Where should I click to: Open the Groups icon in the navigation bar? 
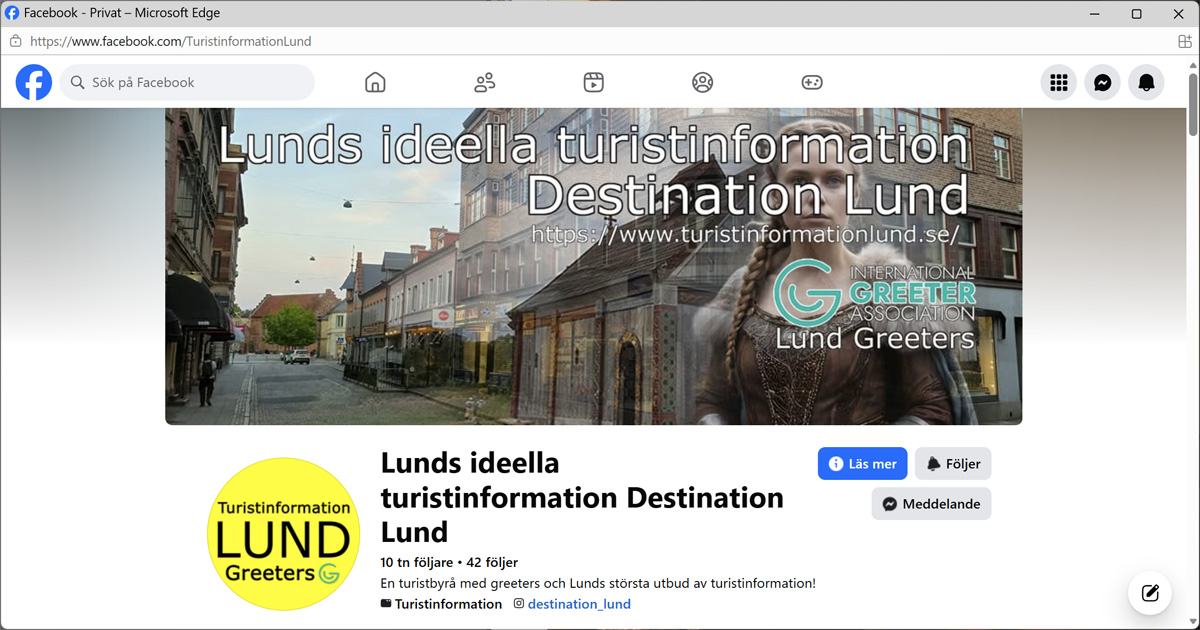click(702, 82)
